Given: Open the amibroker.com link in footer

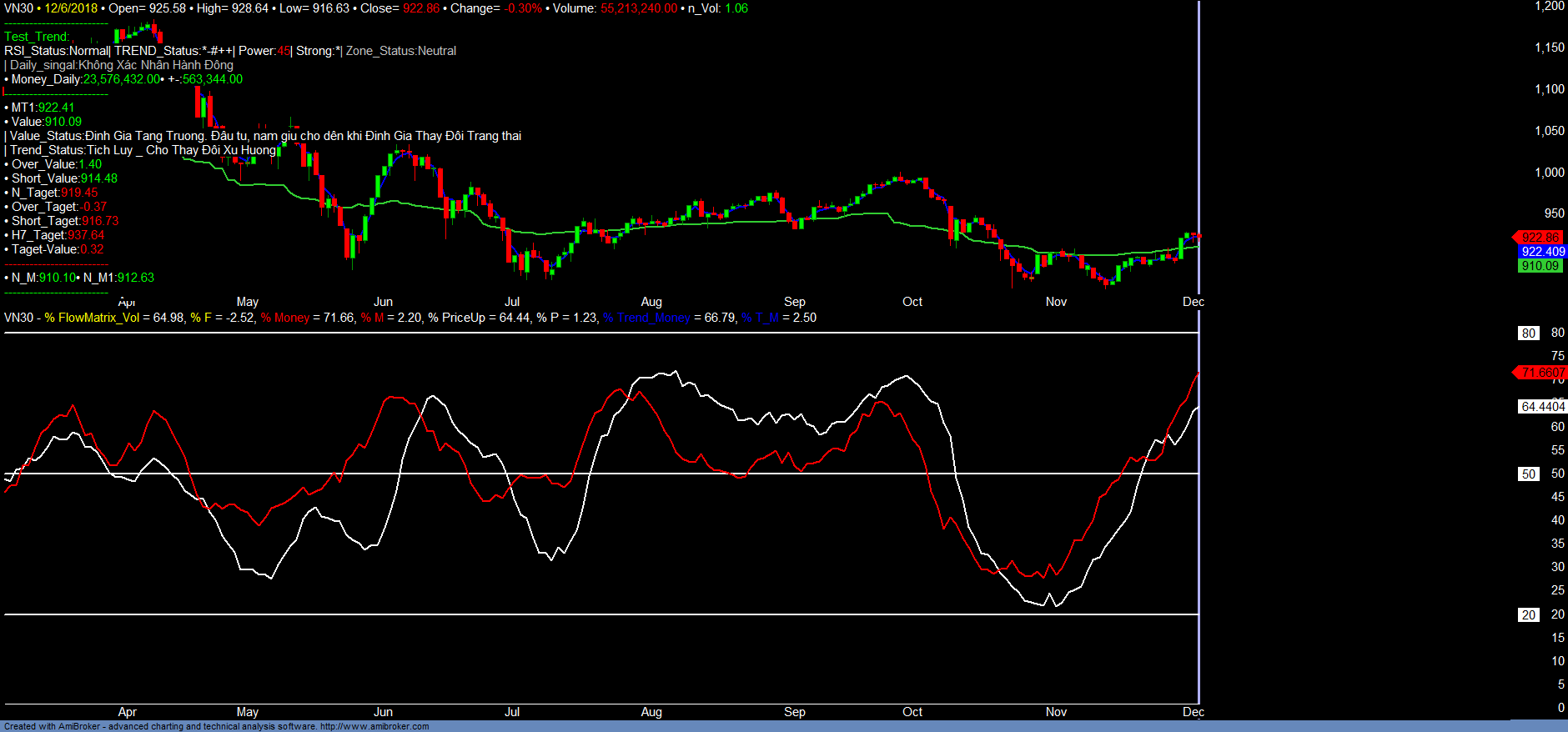Looking at the screenshot, I should 374,727.
